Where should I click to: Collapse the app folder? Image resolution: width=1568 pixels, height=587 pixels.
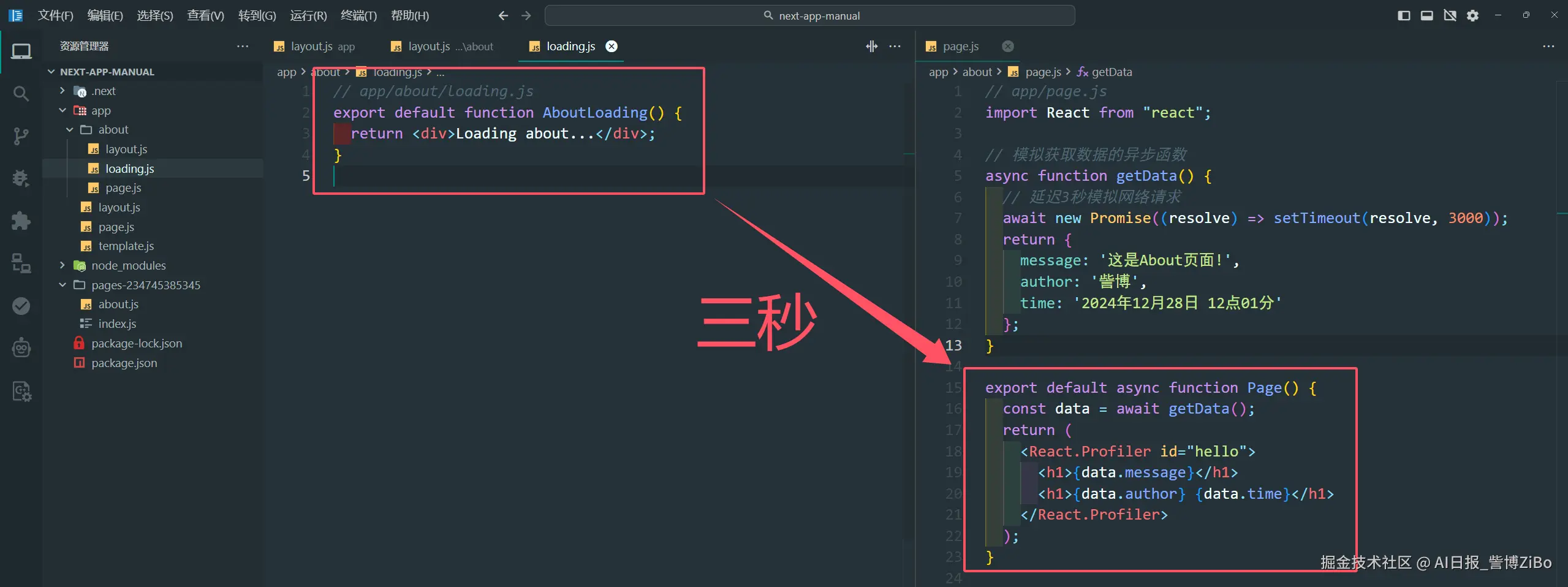(62, 110)
